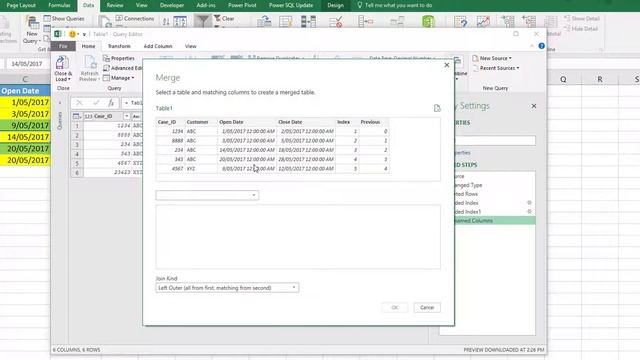Open Excel Sort dialog icon
The height and width of the screenshot is (360, 640).
180,21
